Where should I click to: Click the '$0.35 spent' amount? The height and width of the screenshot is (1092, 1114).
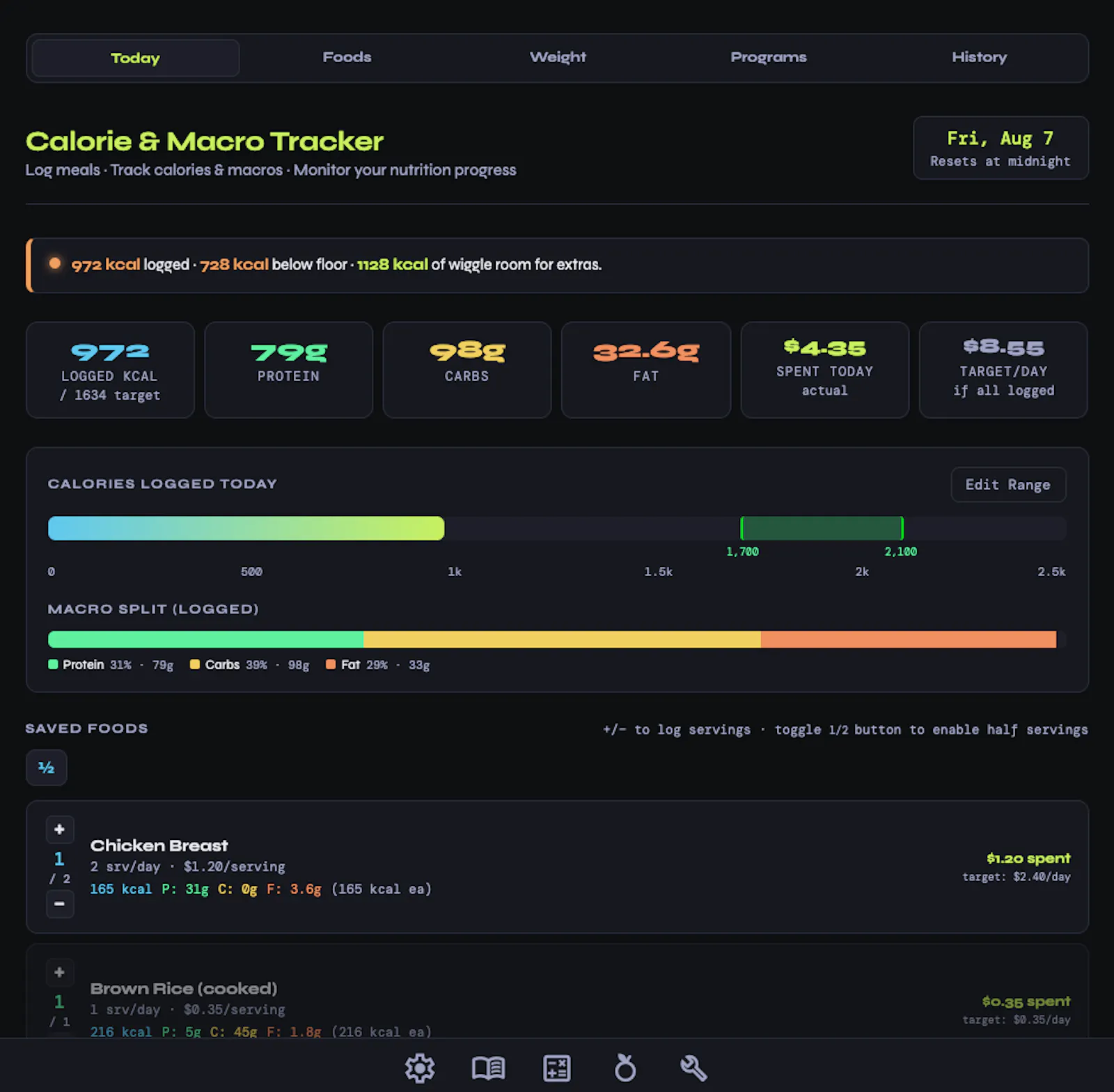pyautogui.click(x=1026, y=1001)
